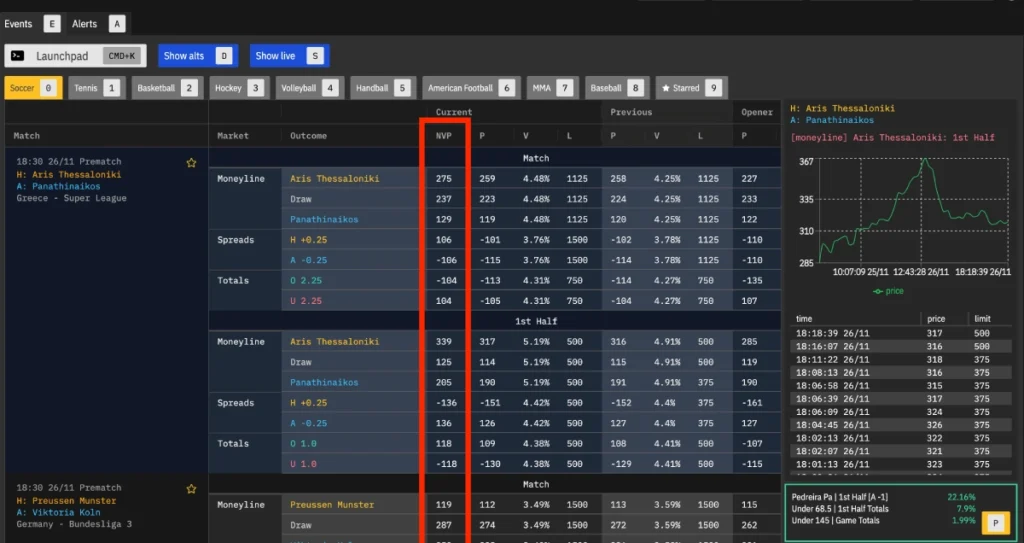Viewport: 1024px width, 543px height.
Task: Open the Pedreira Pa 1st Half alert
Action: point(884,497)
